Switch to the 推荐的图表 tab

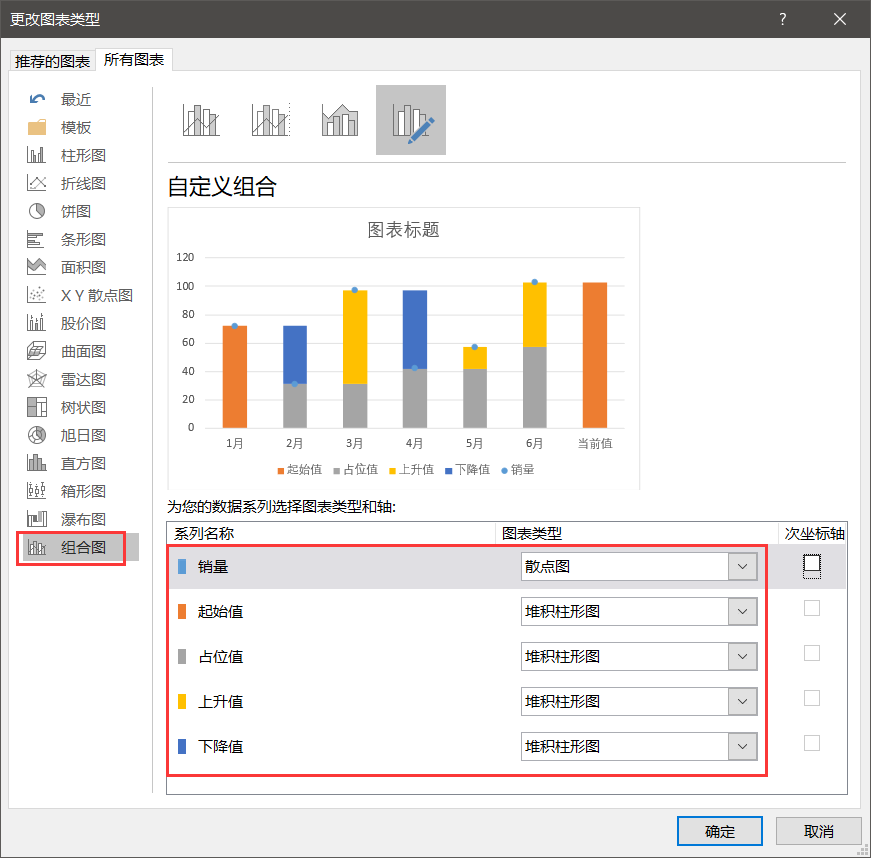click(x=53, y=61)
